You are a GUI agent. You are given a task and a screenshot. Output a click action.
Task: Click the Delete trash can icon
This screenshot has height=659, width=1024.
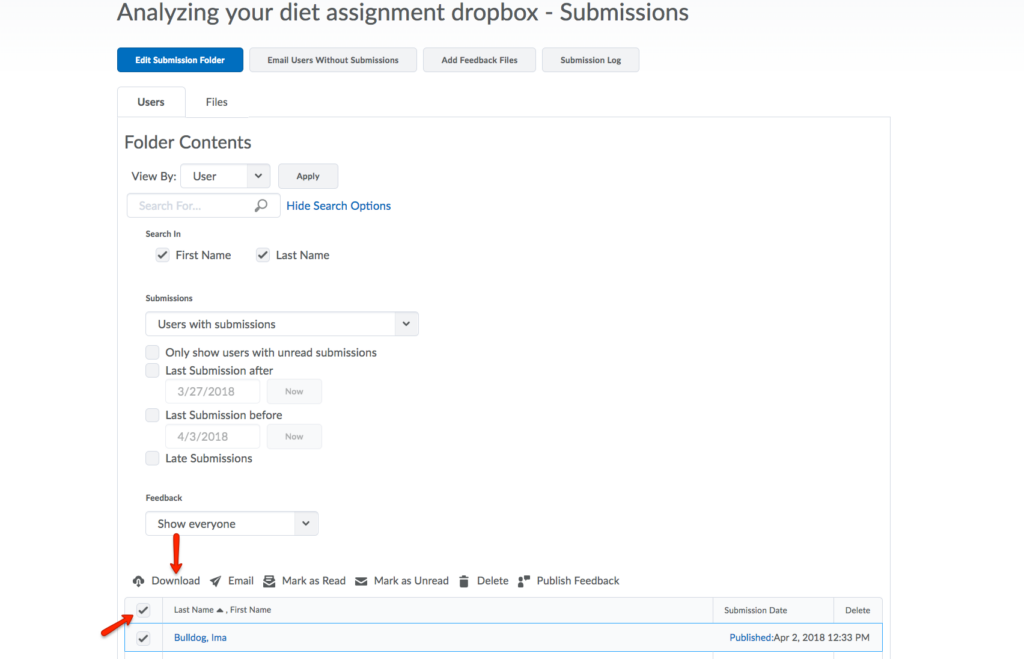click(x=464, y=581)
